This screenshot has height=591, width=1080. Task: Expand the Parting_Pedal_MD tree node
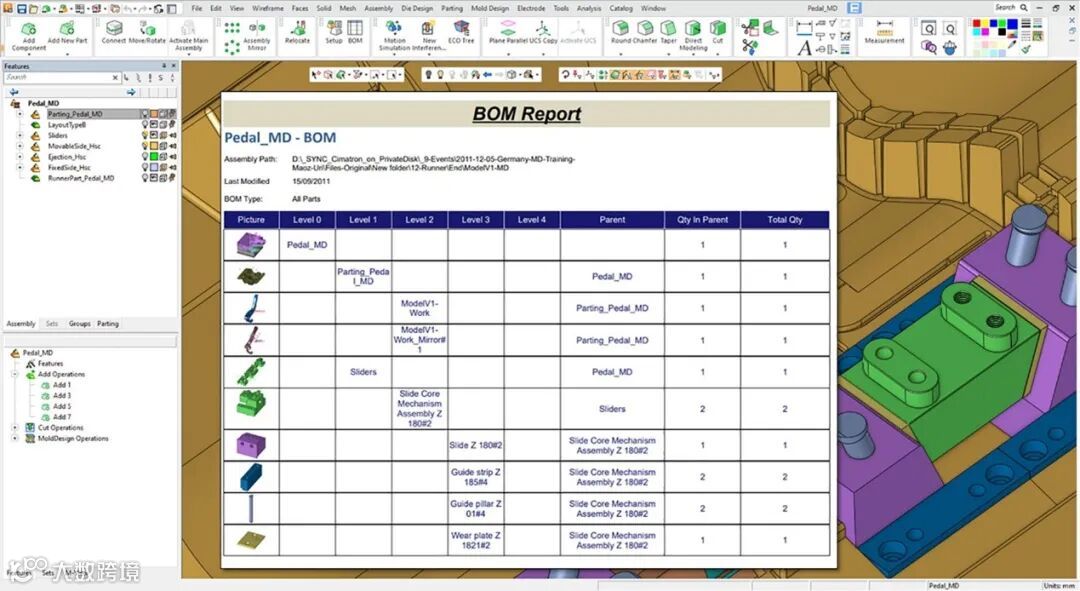click(x=20, y=114)
